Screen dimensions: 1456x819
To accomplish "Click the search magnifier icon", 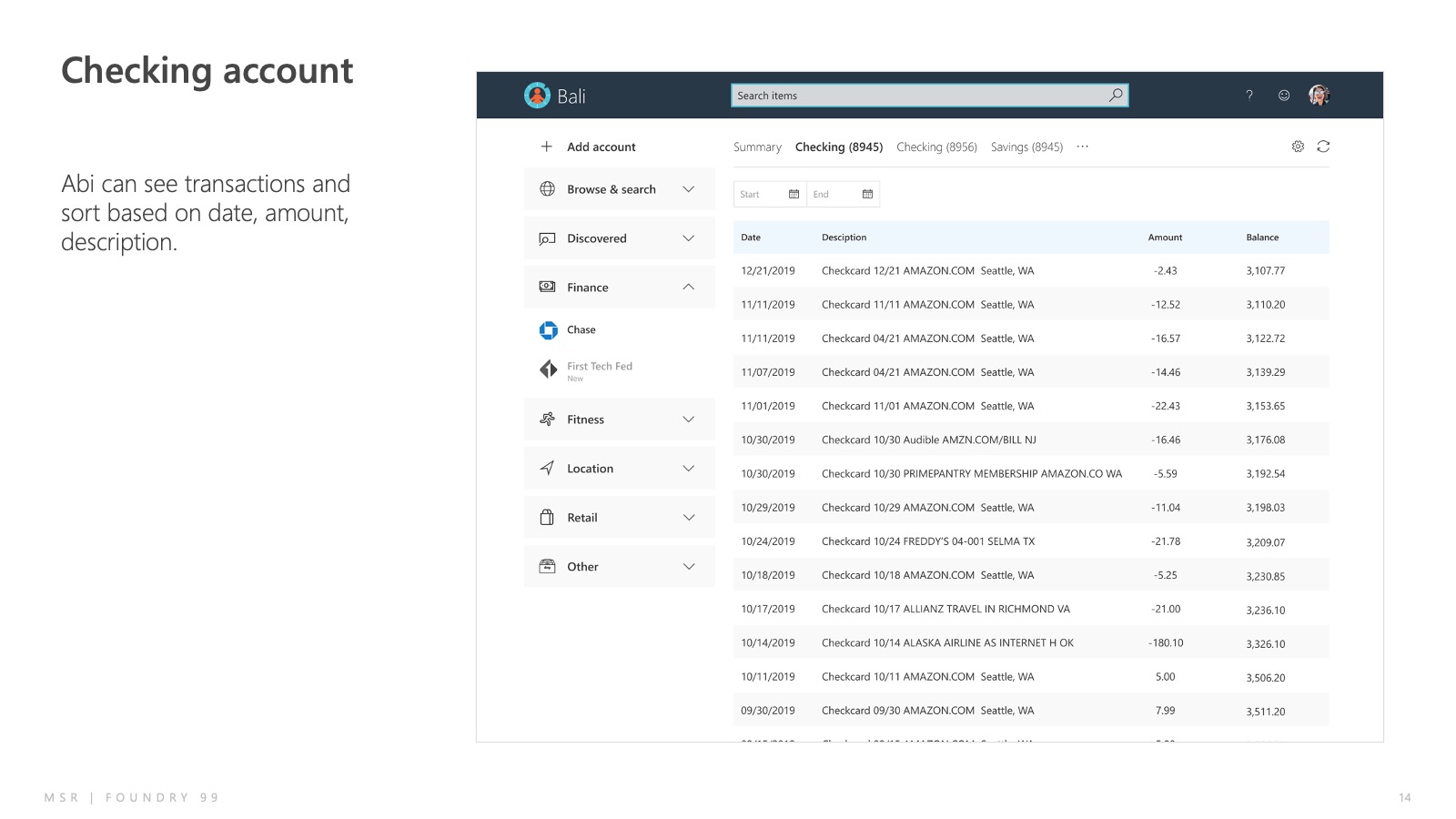I will (1116, 96).
